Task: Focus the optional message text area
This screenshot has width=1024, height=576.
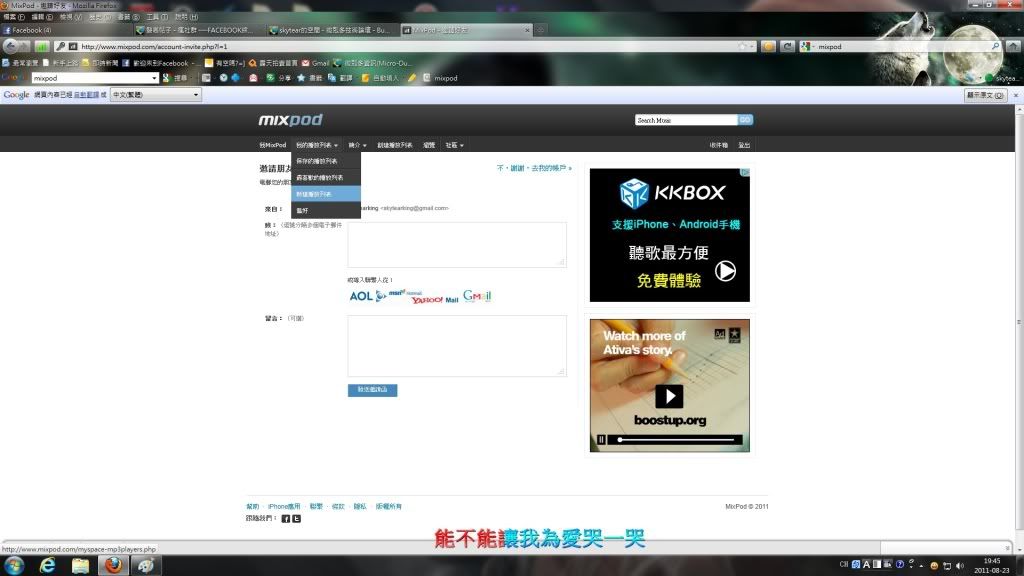Action: click(x=457, y=346)
